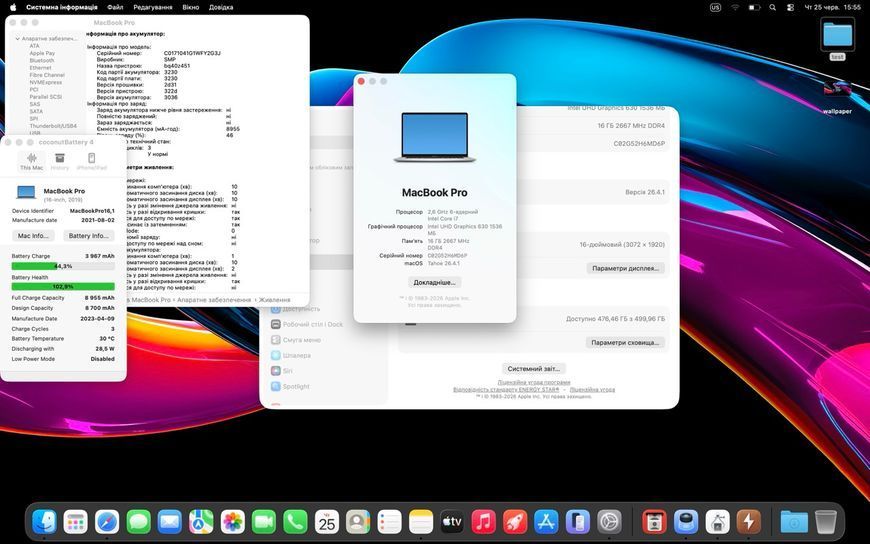Launch Apple TV from the Dock
870x544 pixels.
pos(452,522)
